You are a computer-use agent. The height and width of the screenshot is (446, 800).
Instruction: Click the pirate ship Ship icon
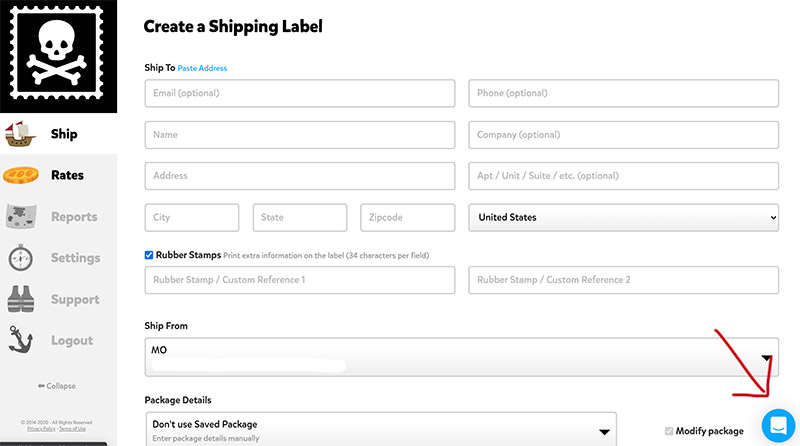22,134
